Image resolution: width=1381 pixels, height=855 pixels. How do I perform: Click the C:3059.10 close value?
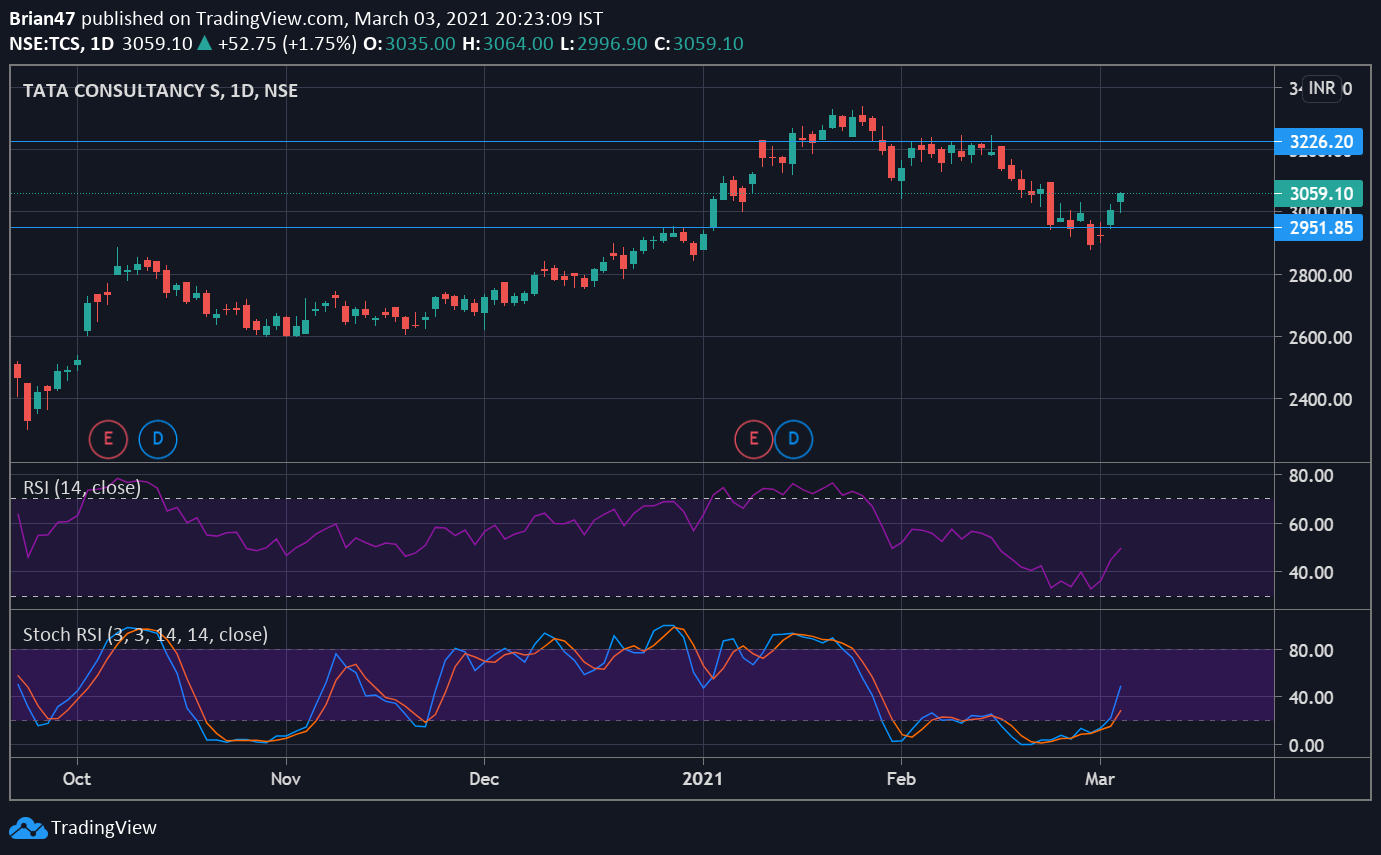tap(699, 44)
